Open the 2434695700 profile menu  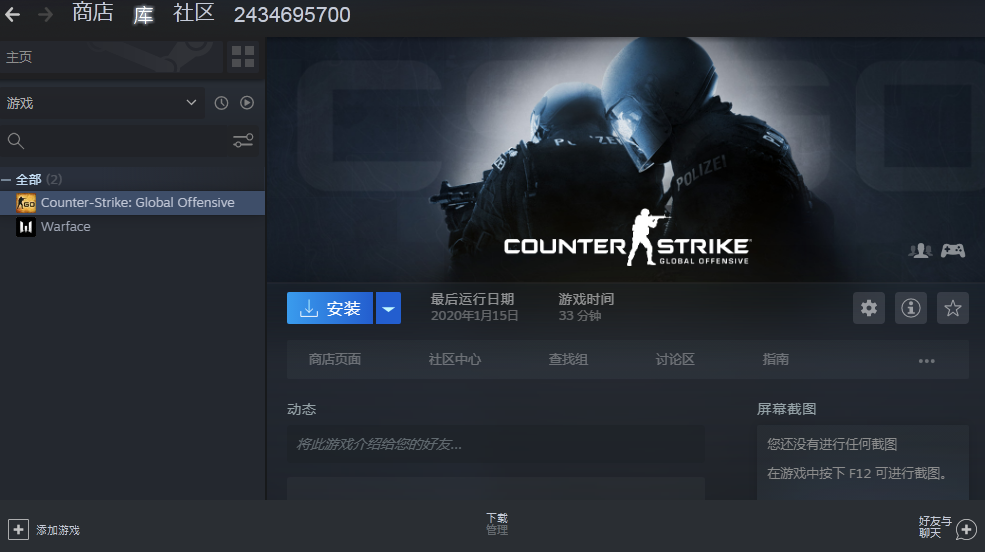pyautogui.click(x=292, y=14)
